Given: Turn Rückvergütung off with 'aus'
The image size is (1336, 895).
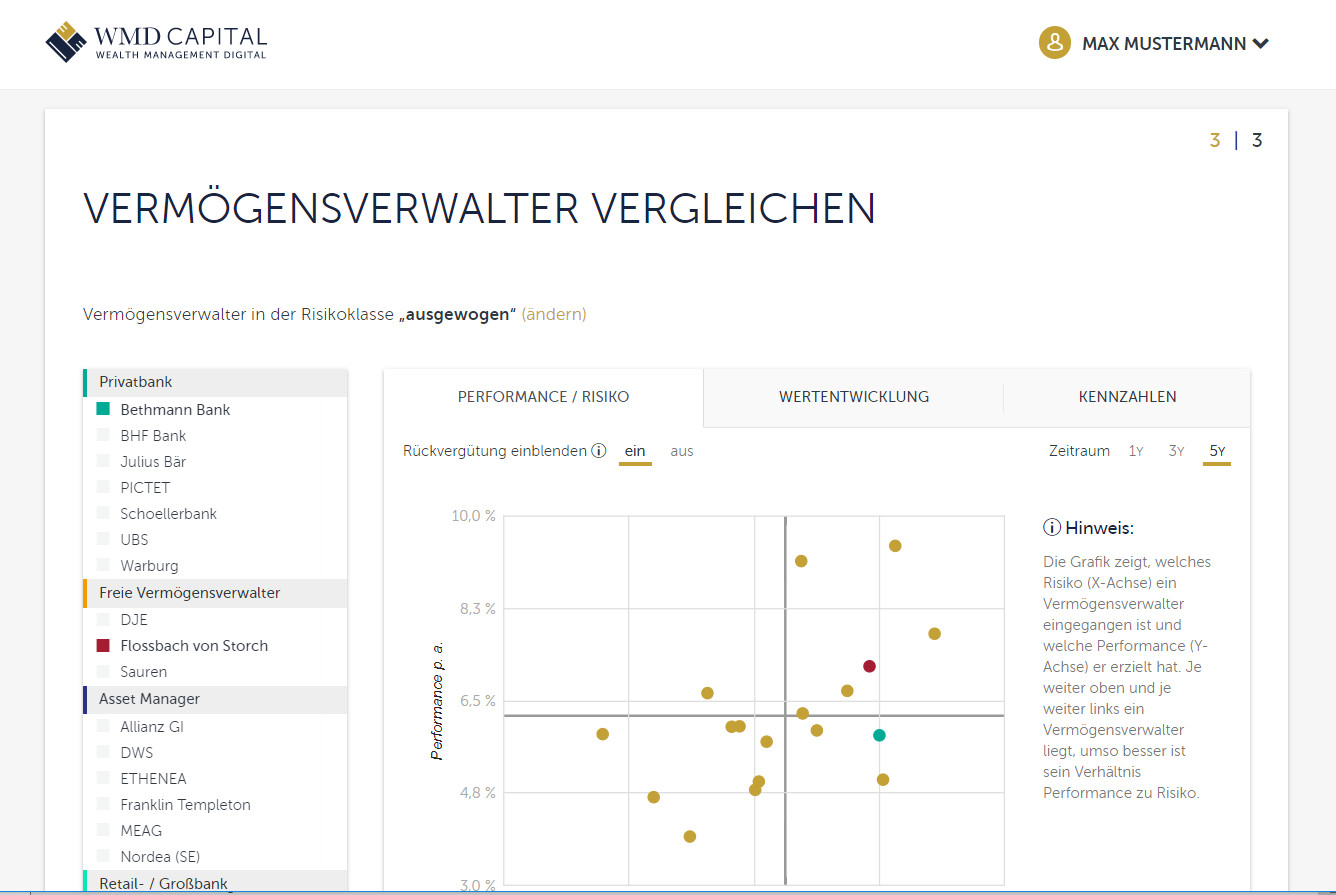Looking at the screenshot, I should [x=682, y=451].
